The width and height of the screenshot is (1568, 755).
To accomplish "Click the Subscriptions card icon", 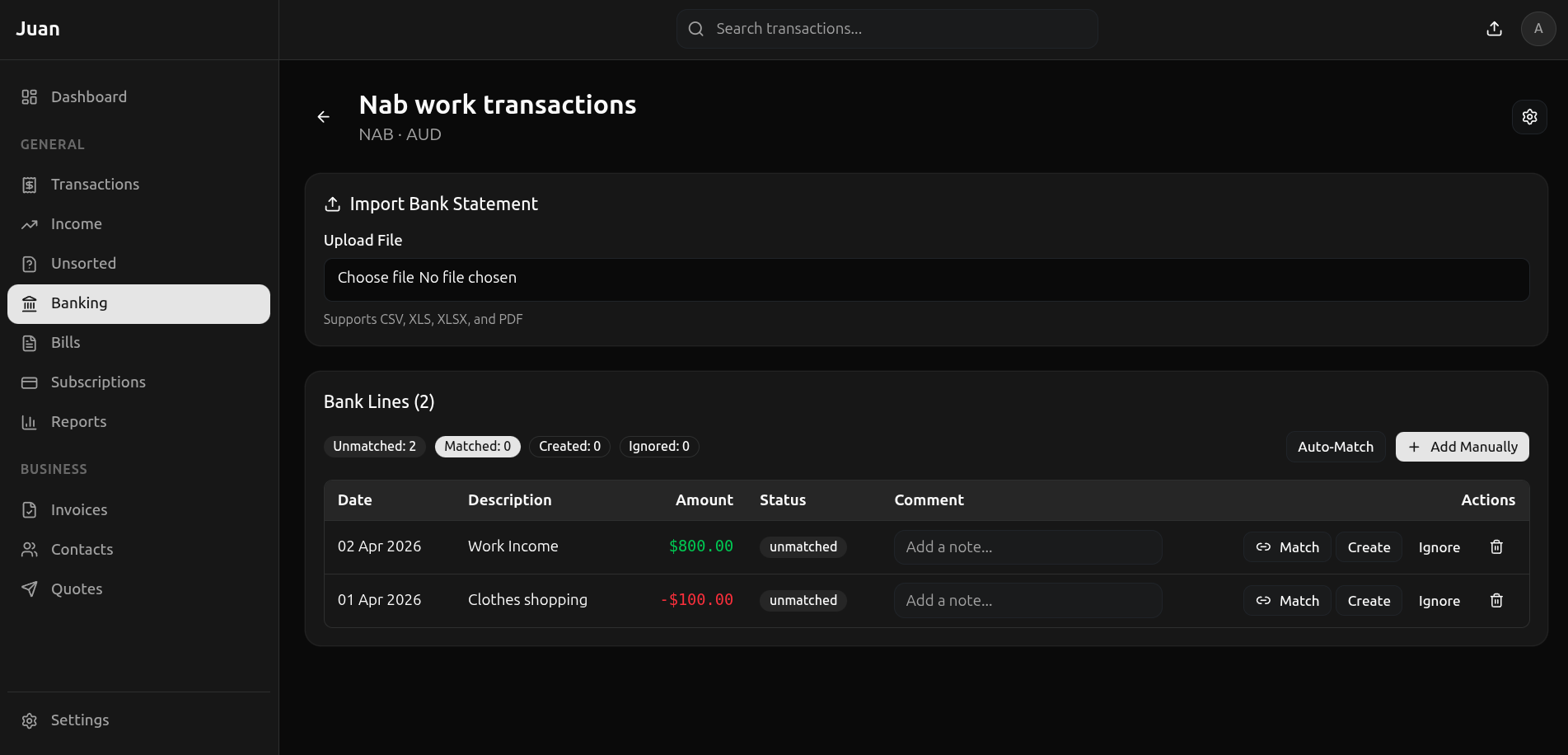I will (x=30, y=382).
